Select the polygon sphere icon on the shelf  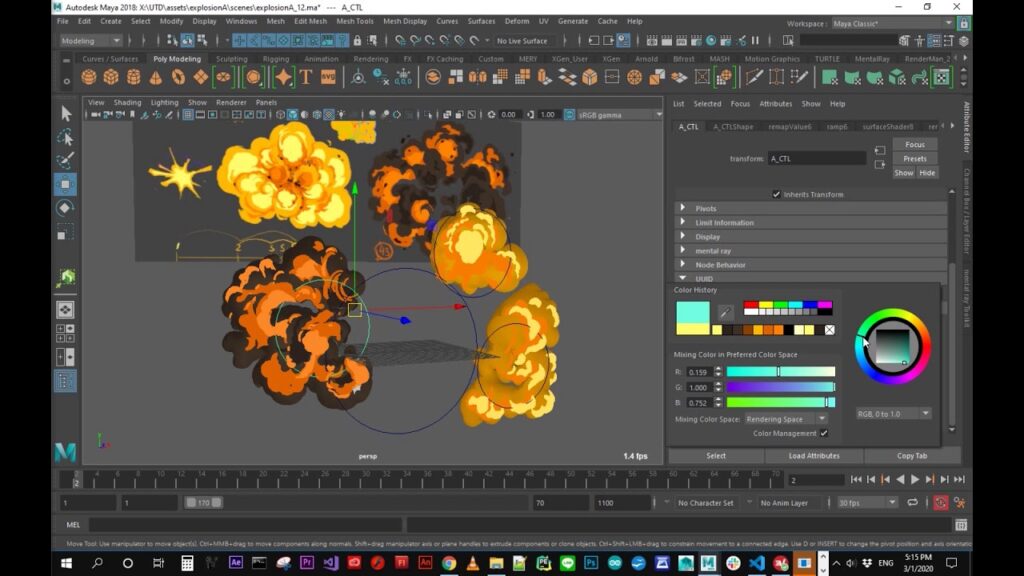88,76
